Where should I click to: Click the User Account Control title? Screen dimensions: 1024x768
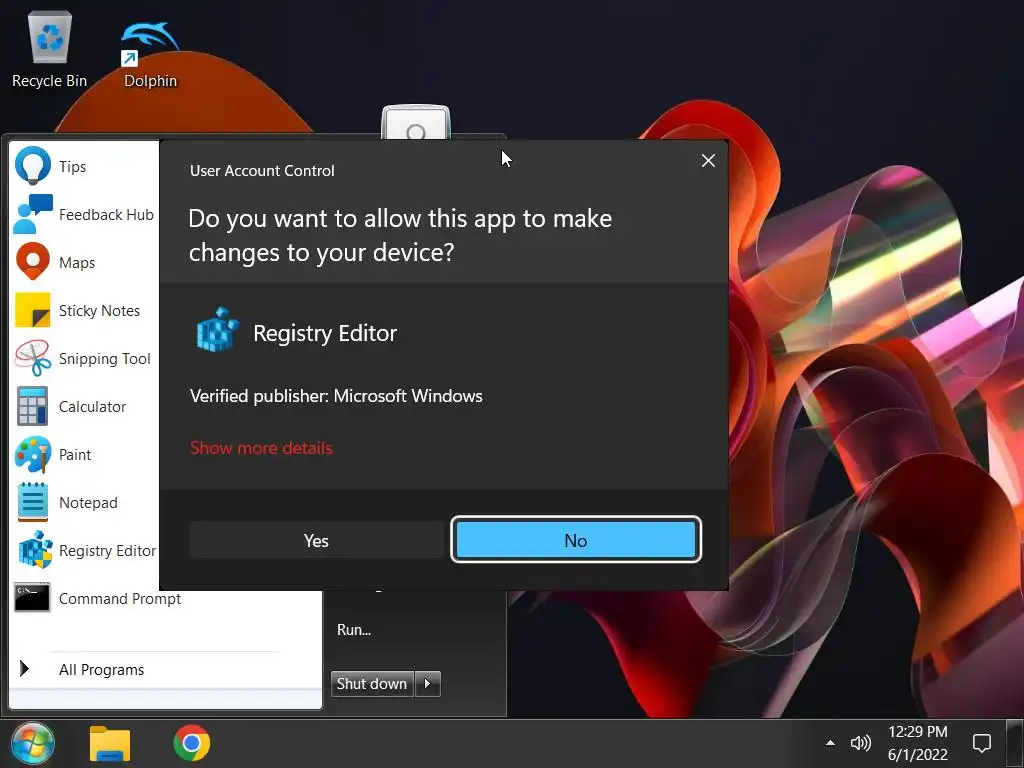coord(262,170)
